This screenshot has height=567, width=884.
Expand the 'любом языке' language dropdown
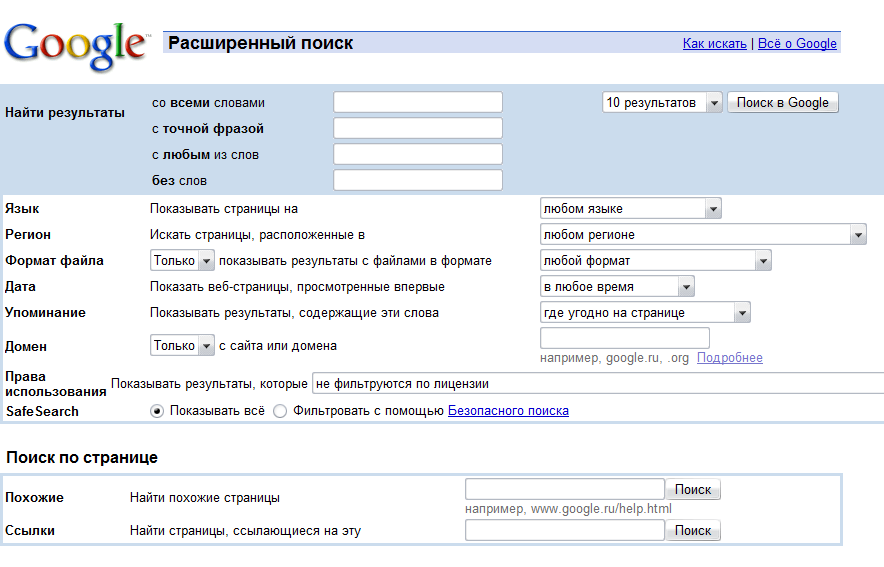[630, 209]
